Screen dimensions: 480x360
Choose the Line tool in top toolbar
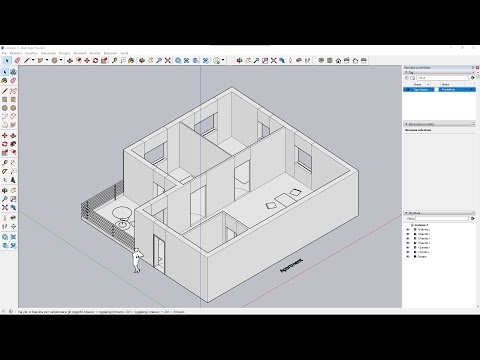tap(27, 60)
